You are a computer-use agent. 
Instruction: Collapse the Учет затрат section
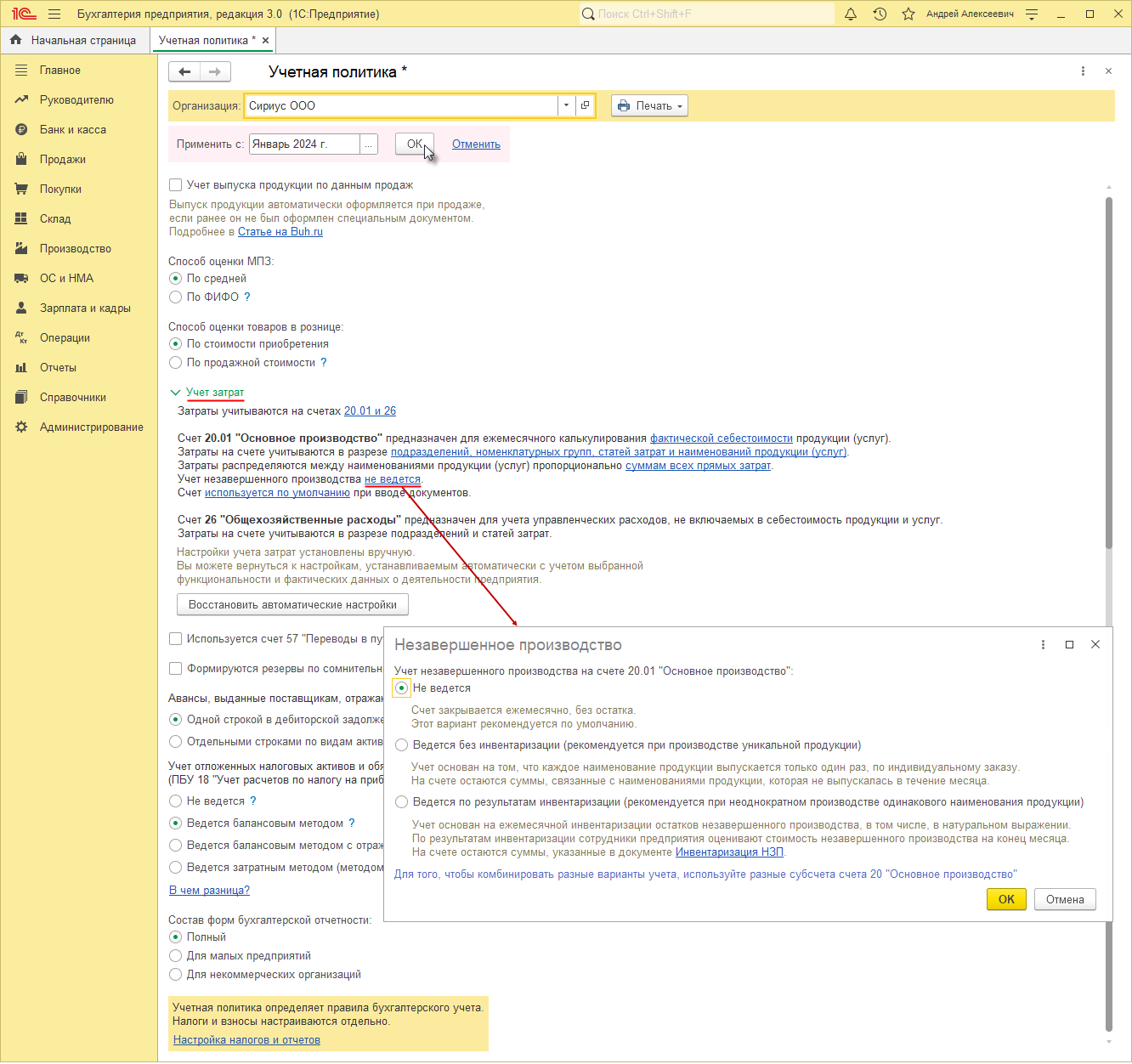pos(175,392)
